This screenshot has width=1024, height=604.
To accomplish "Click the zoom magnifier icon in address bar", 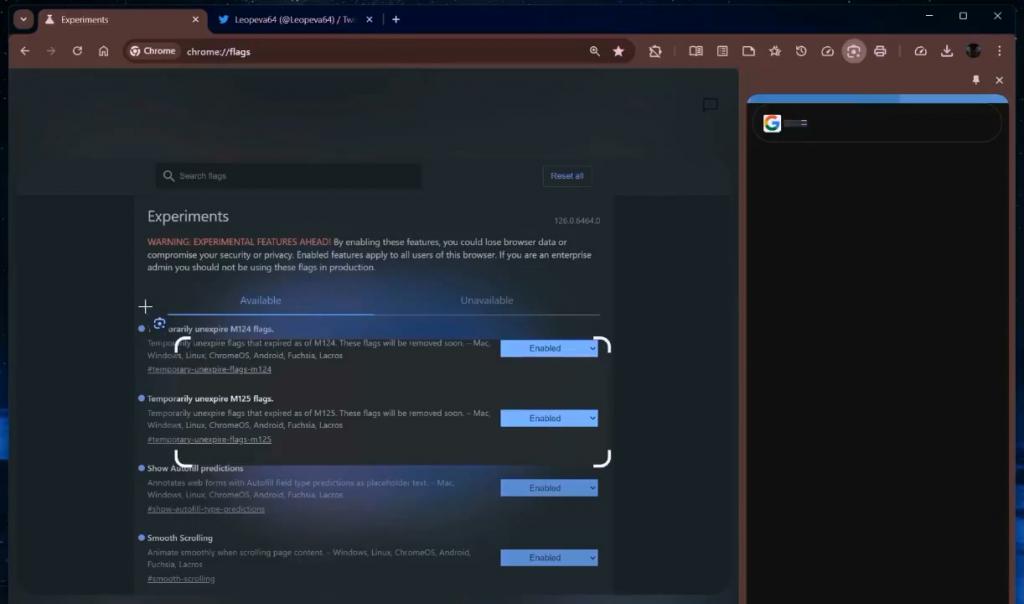I will coord(595,51).
